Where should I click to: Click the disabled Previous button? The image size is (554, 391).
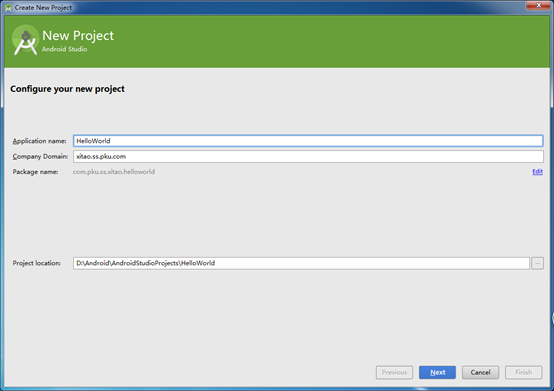(394, 372)
